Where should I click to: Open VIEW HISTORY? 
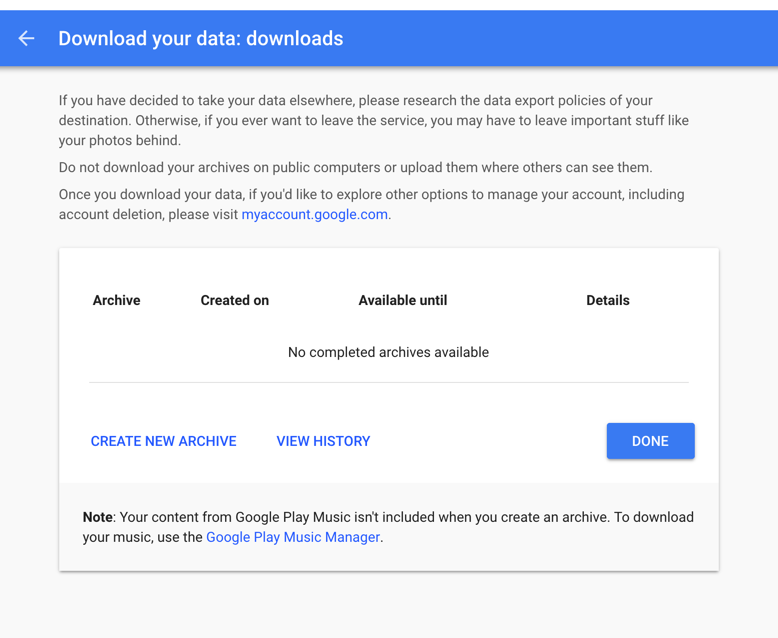pyautogui.click(x=324, y=441)
